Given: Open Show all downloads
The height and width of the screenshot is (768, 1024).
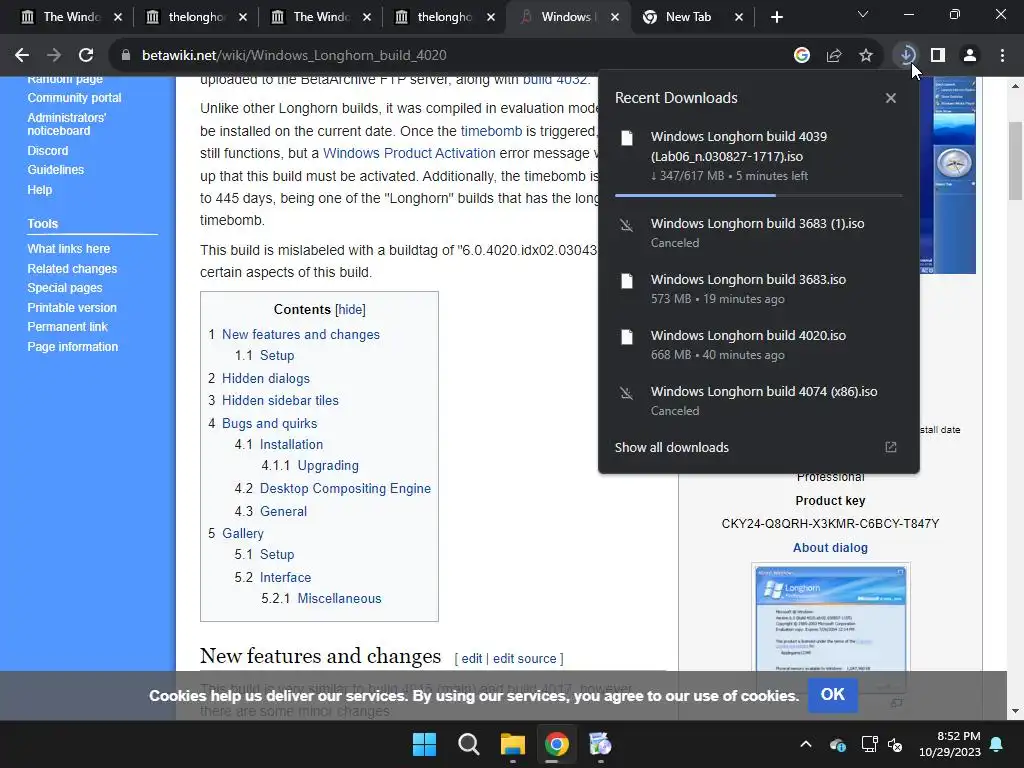Looking at the screenshot, I should [x=671, y=447].
